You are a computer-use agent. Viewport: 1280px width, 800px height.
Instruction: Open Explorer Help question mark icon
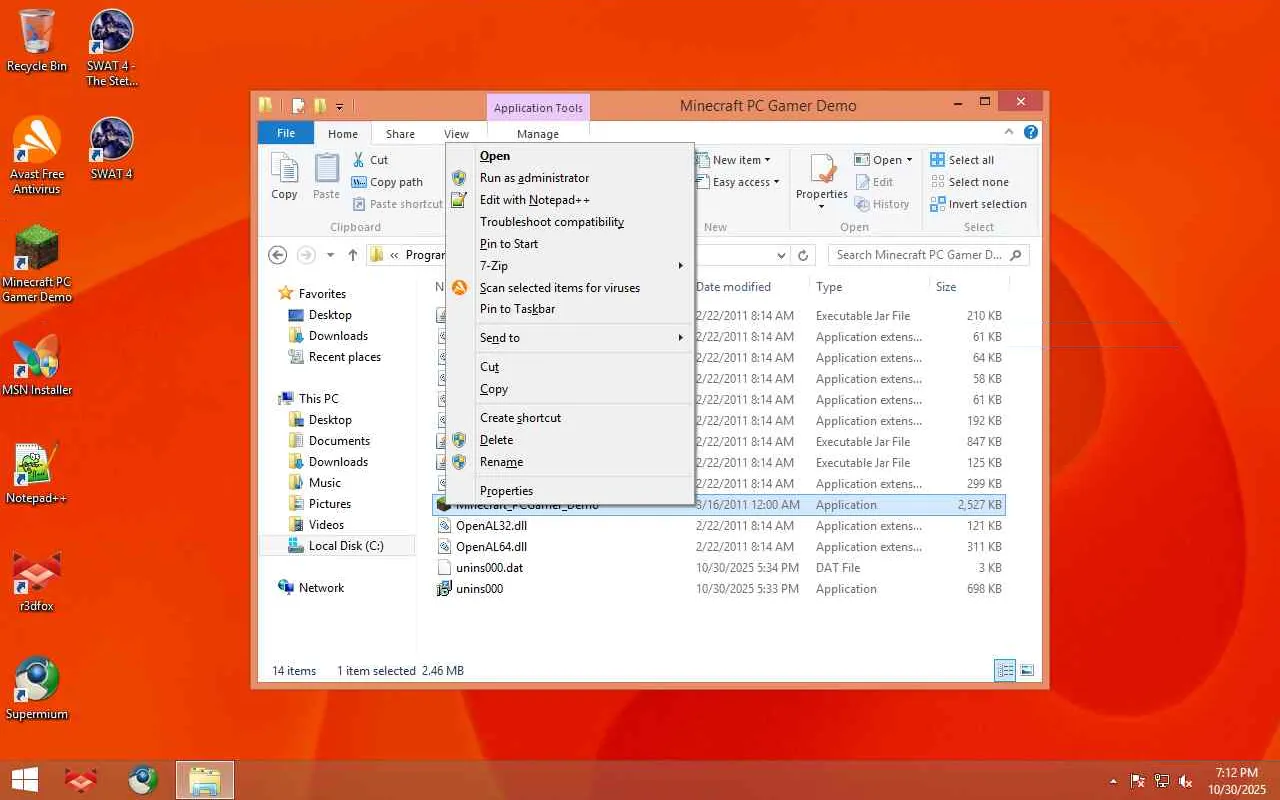1031,133
